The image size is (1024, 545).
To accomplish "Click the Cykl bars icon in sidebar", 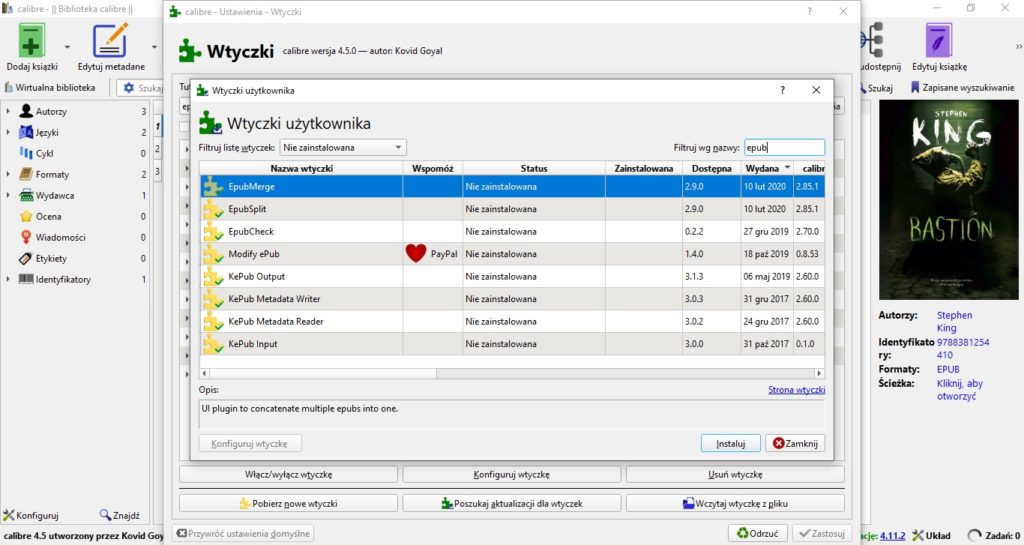I will coord(26,153).
